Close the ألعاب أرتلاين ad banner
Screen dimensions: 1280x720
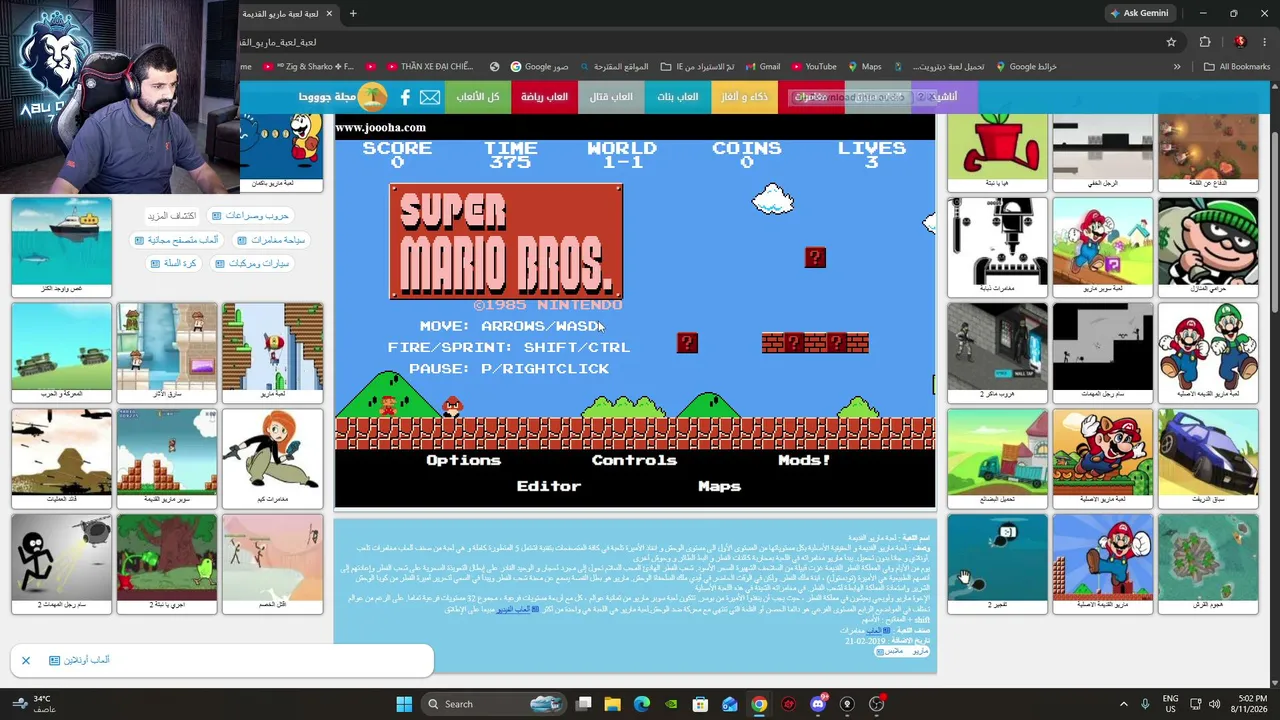click(x=26, y=660)
